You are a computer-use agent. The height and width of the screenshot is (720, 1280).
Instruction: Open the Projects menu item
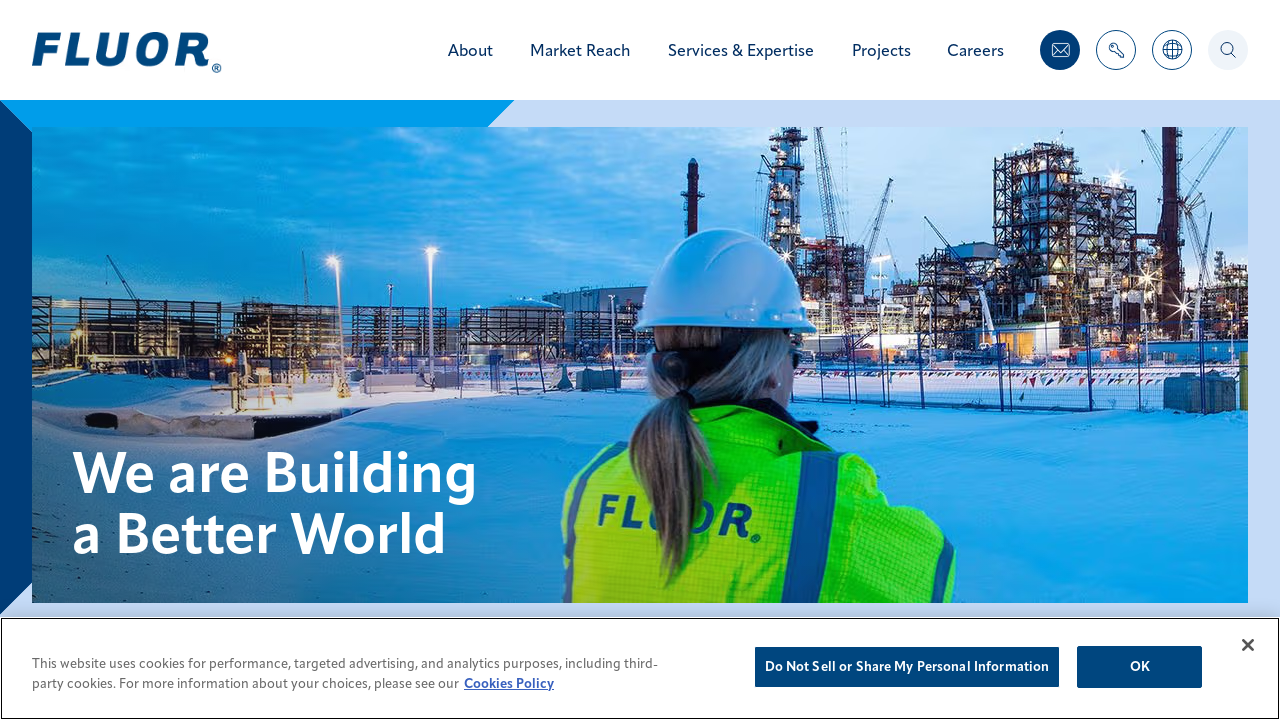881,50
